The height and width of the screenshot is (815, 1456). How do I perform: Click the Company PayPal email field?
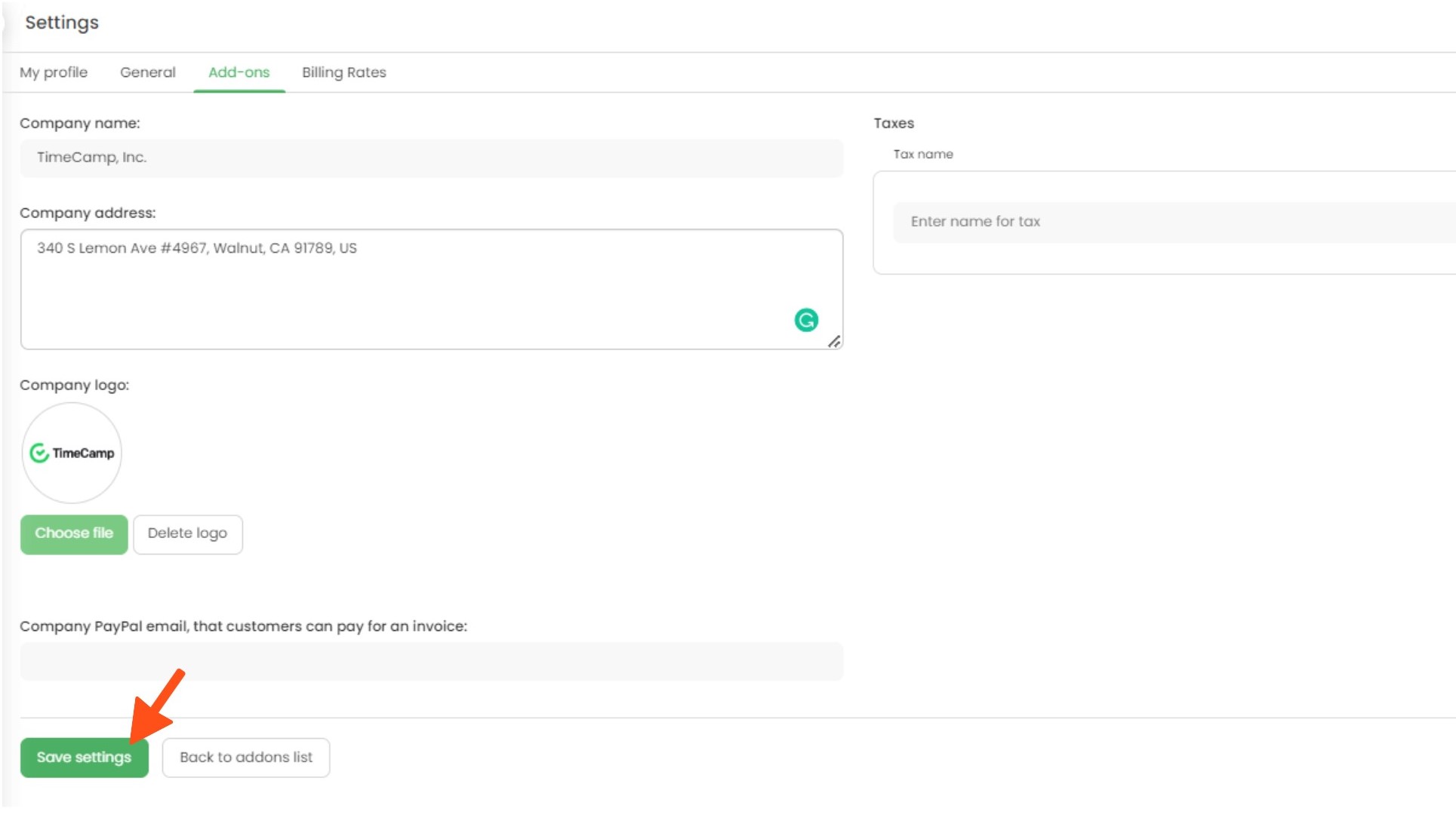coord(431,661)
